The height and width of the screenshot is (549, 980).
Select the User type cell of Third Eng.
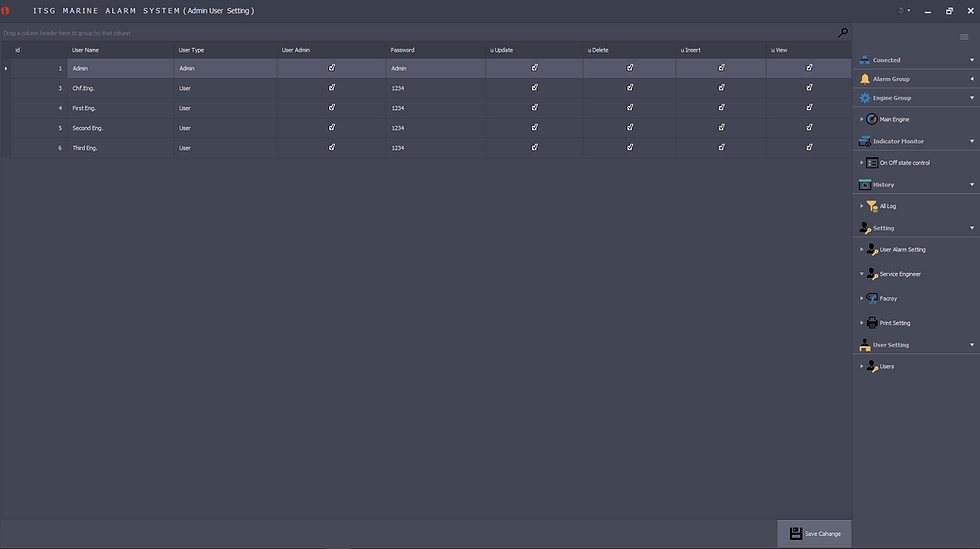(225, 148)
